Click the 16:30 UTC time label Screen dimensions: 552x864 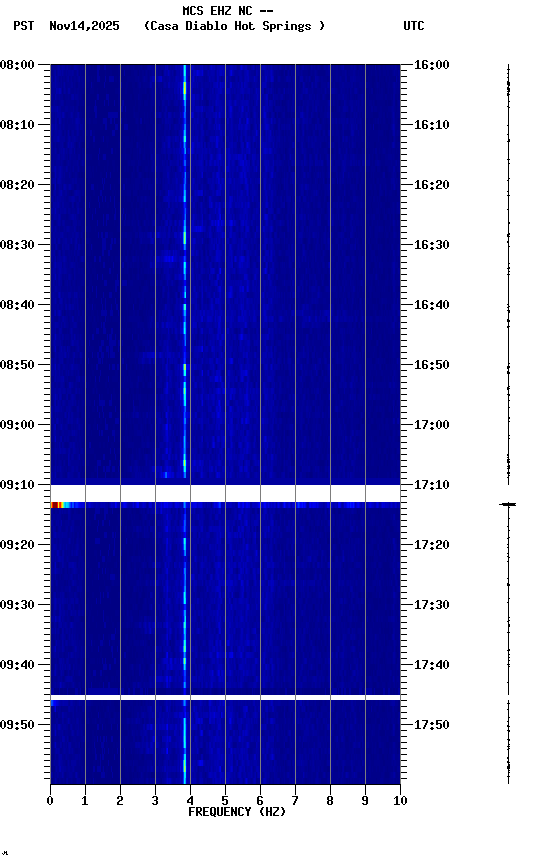point(432,245)
